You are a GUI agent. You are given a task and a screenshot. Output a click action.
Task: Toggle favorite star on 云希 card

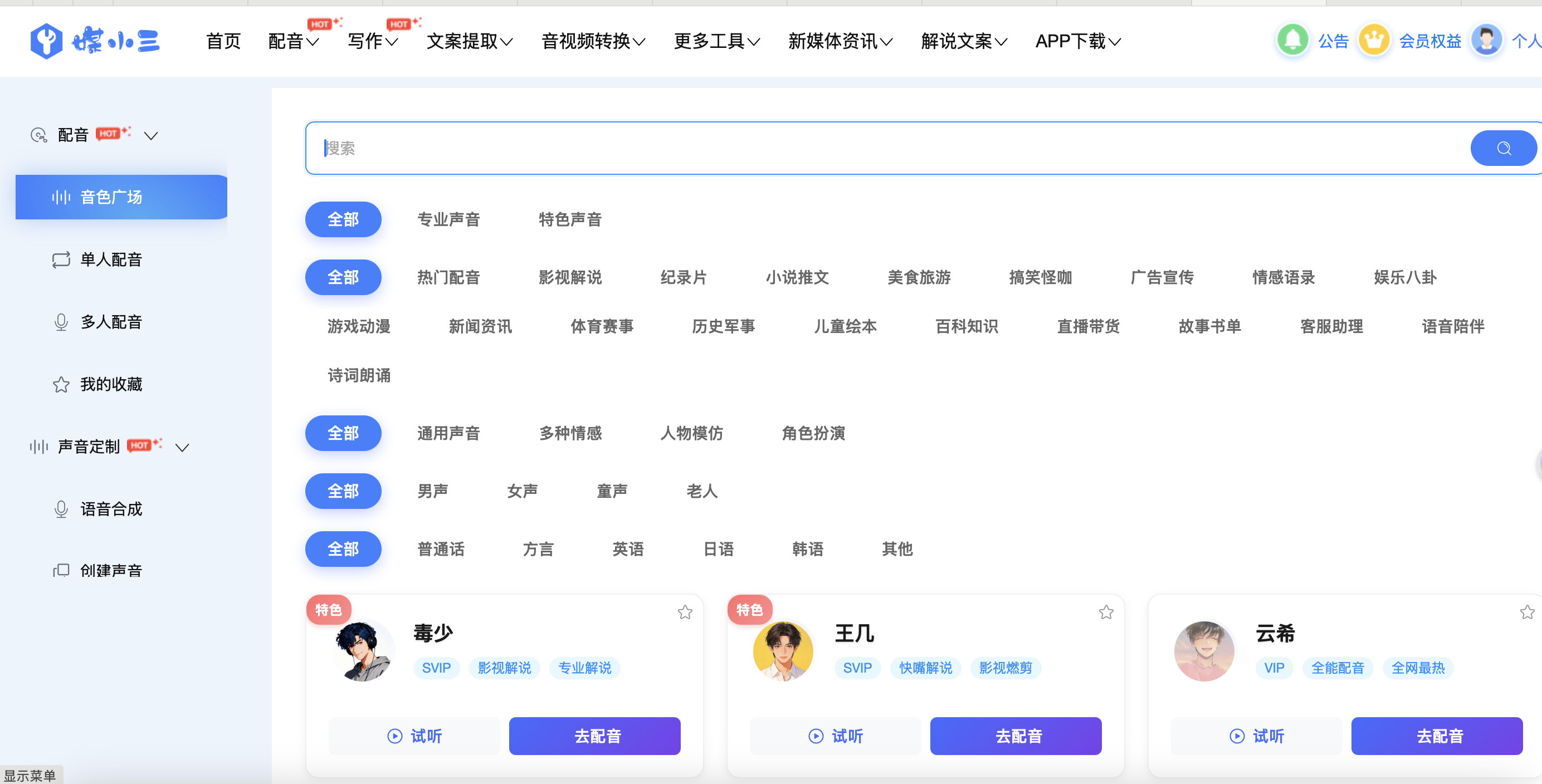1526,611
